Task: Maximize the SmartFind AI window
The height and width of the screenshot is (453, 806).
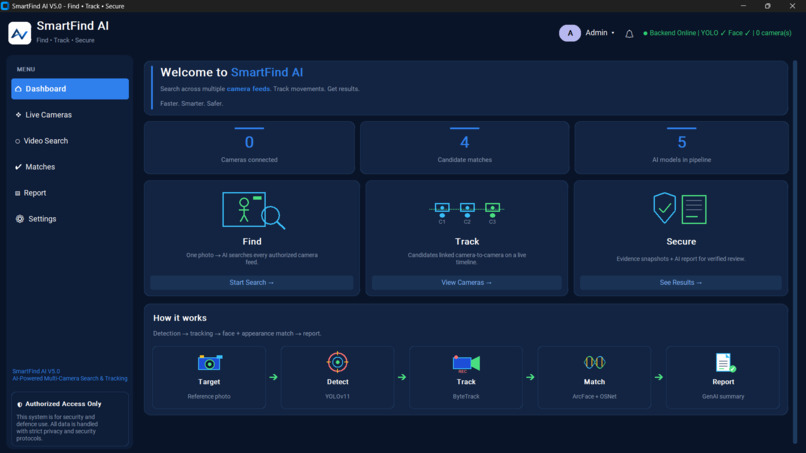Action: (767, 6)
